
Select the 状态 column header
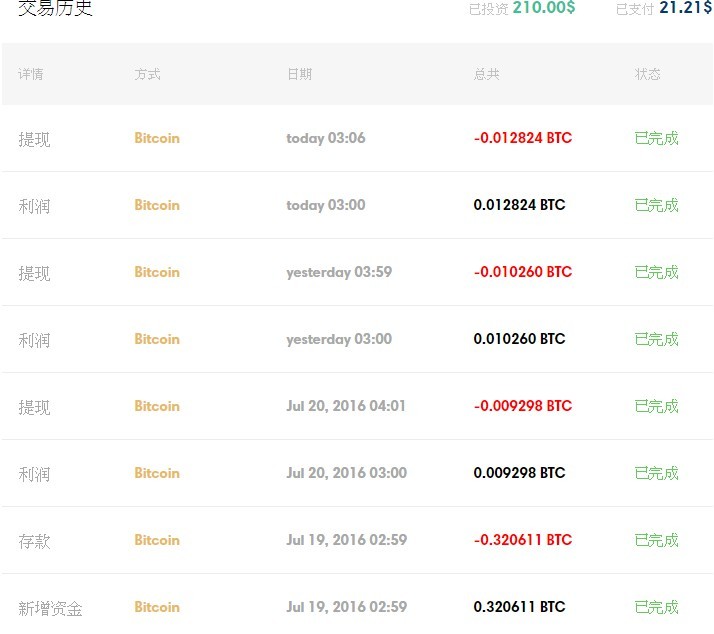(648, 74)
